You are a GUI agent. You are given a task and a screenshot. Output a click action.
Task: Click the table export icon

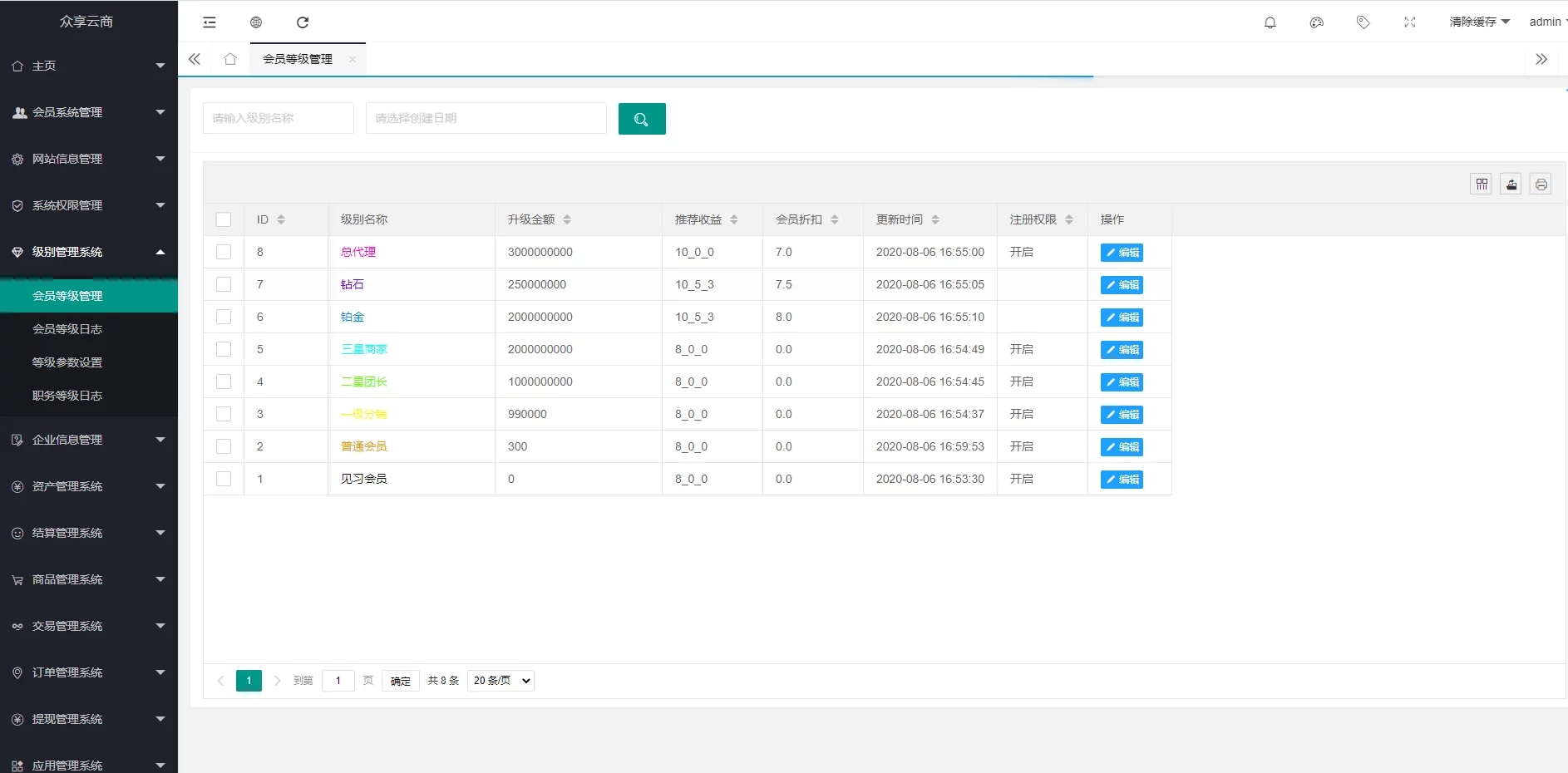[x=1511, y=185]
